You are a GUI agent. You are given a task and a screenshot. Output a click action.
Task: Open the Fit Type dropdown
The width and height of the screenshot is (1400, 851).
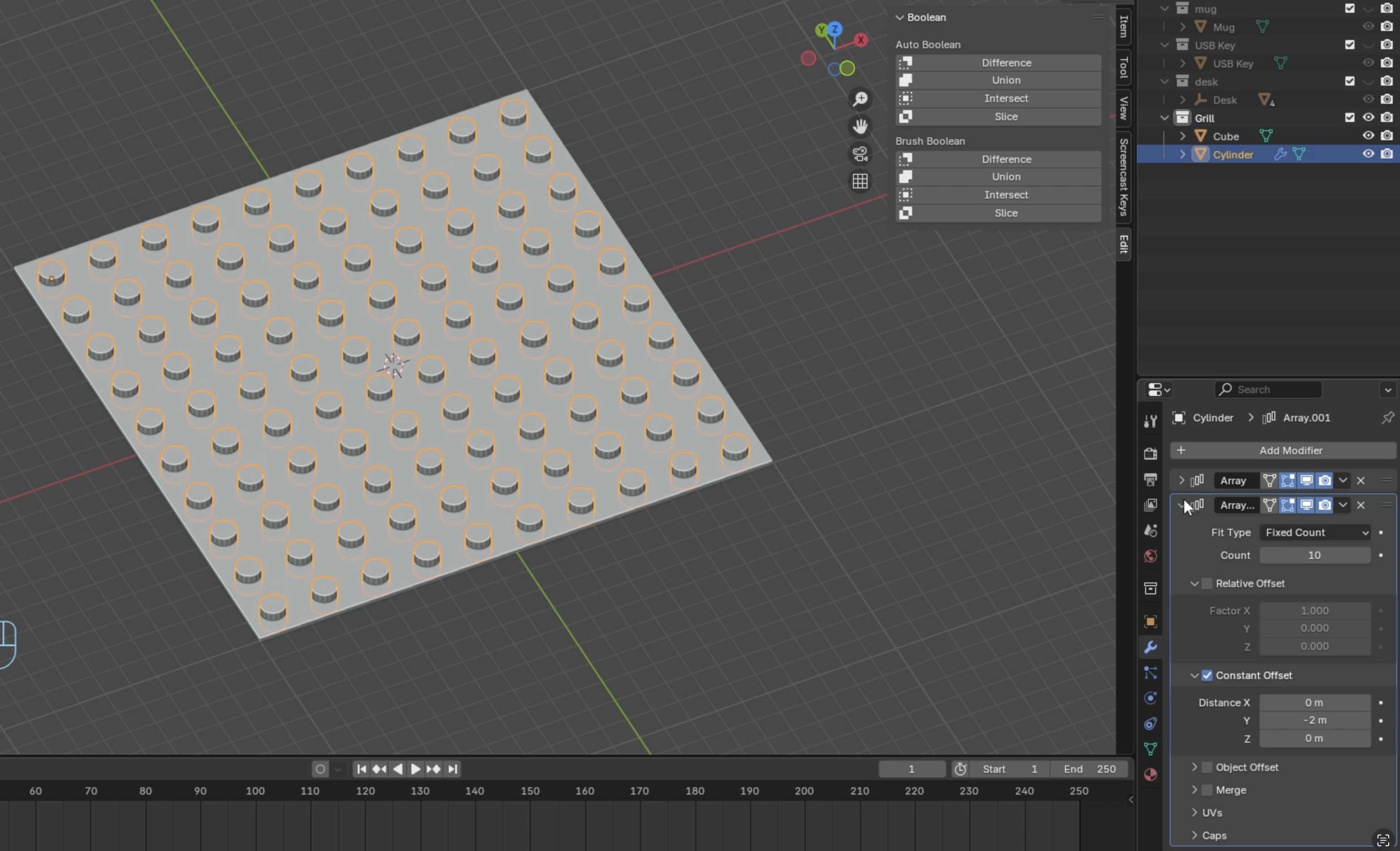coord(1315,533)
